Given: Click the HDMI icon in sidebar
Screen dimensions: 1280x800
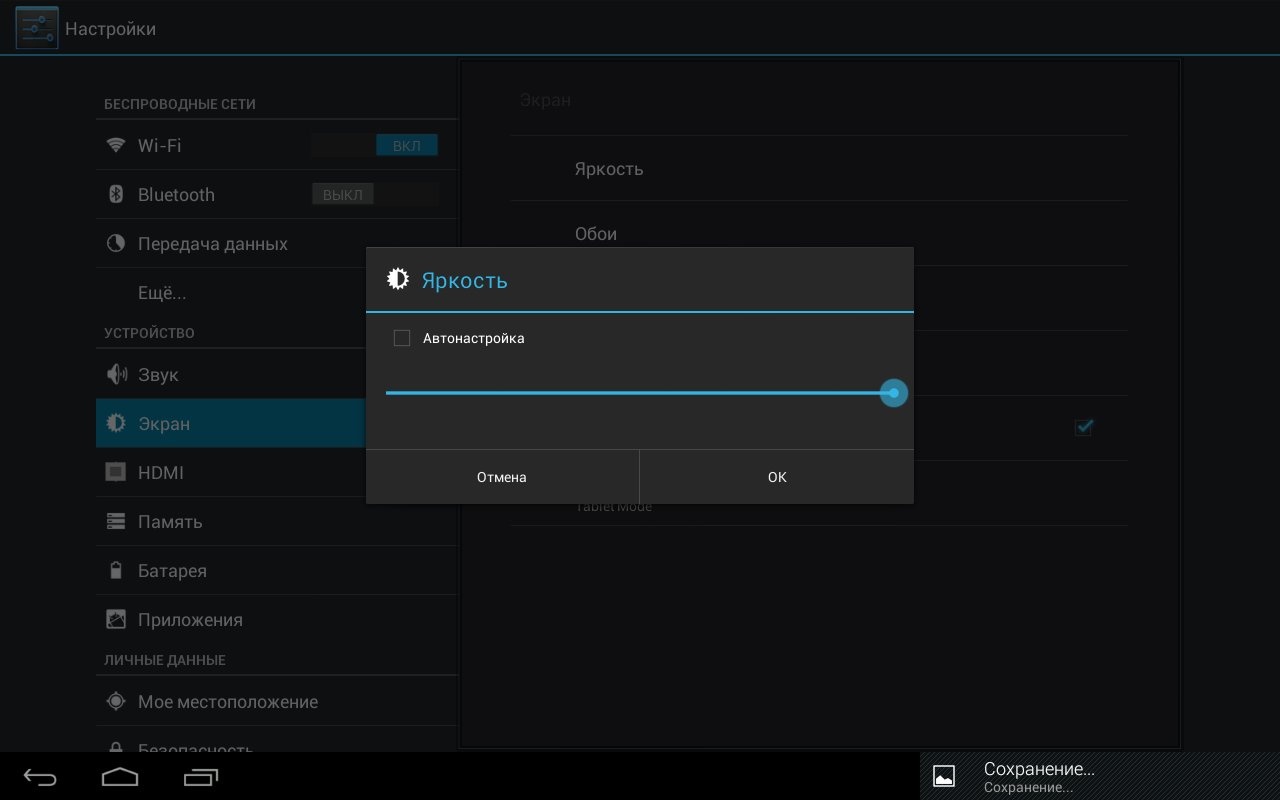Looking at the screenshot, I should [x=116, y=472].
